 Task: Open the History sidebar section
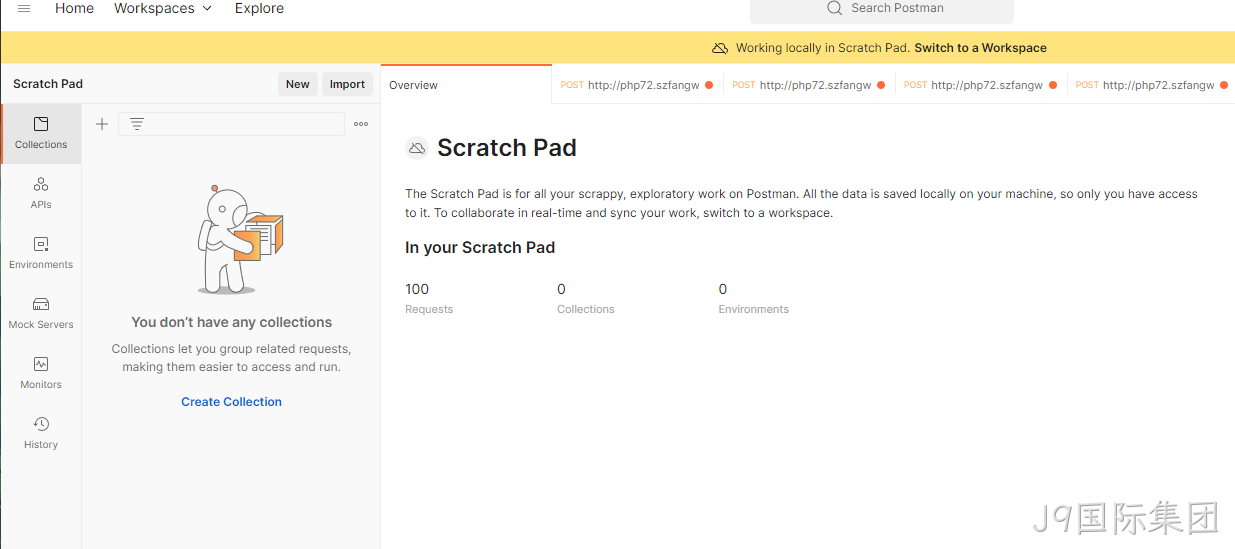pyautogui.click(x=41, y=433)
